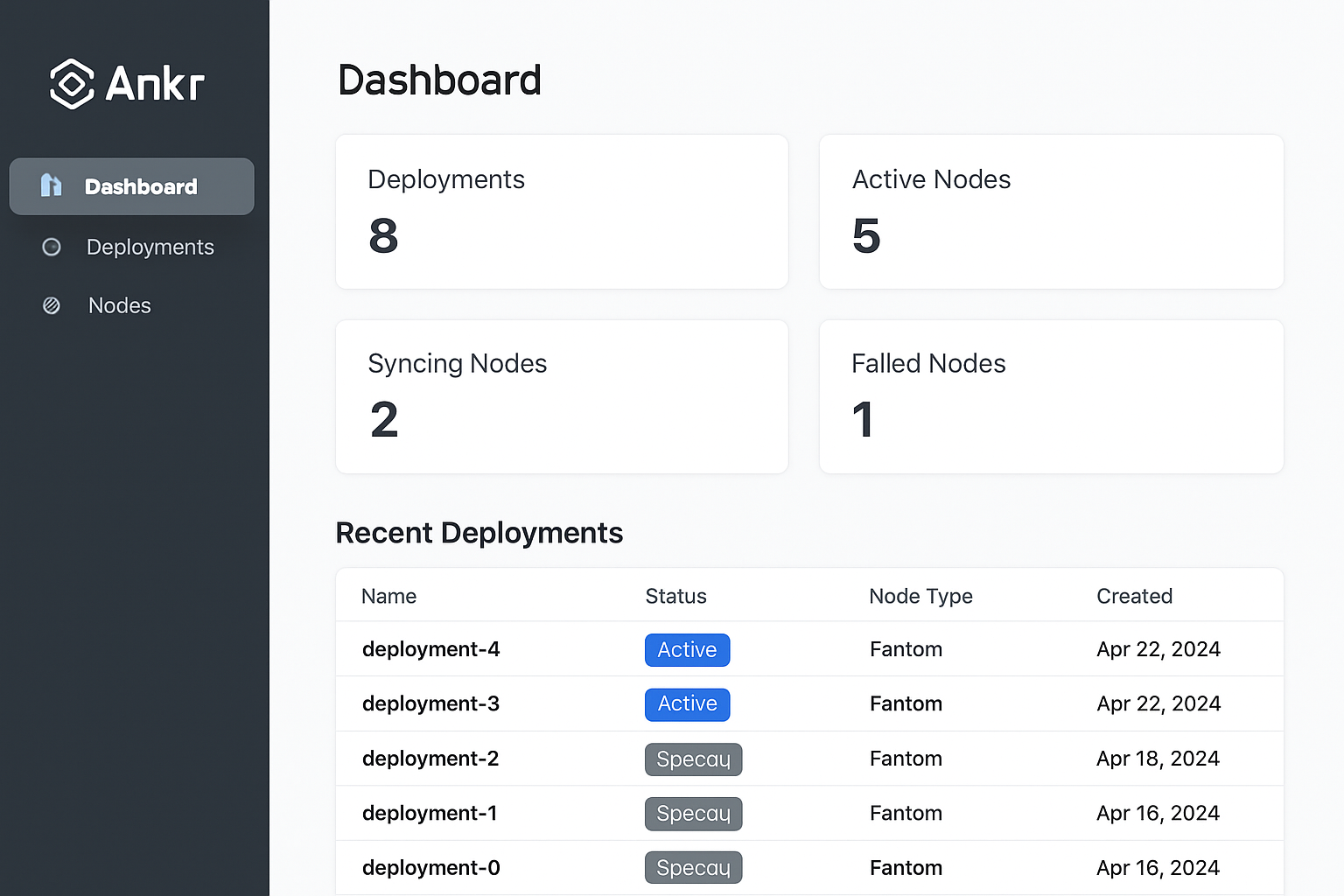
Task: Sort table by the Status column
Action: tap(675, 596)
